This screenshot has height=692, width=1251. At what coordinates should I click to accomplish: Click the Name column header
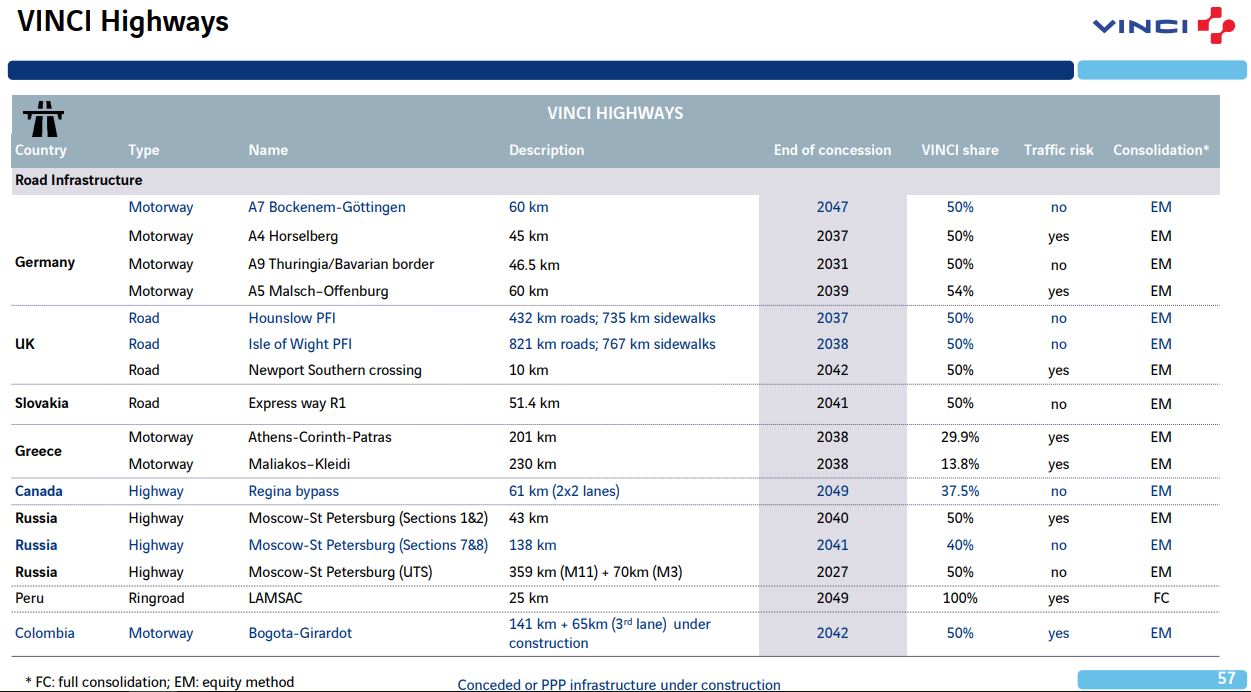pos(268,150)
